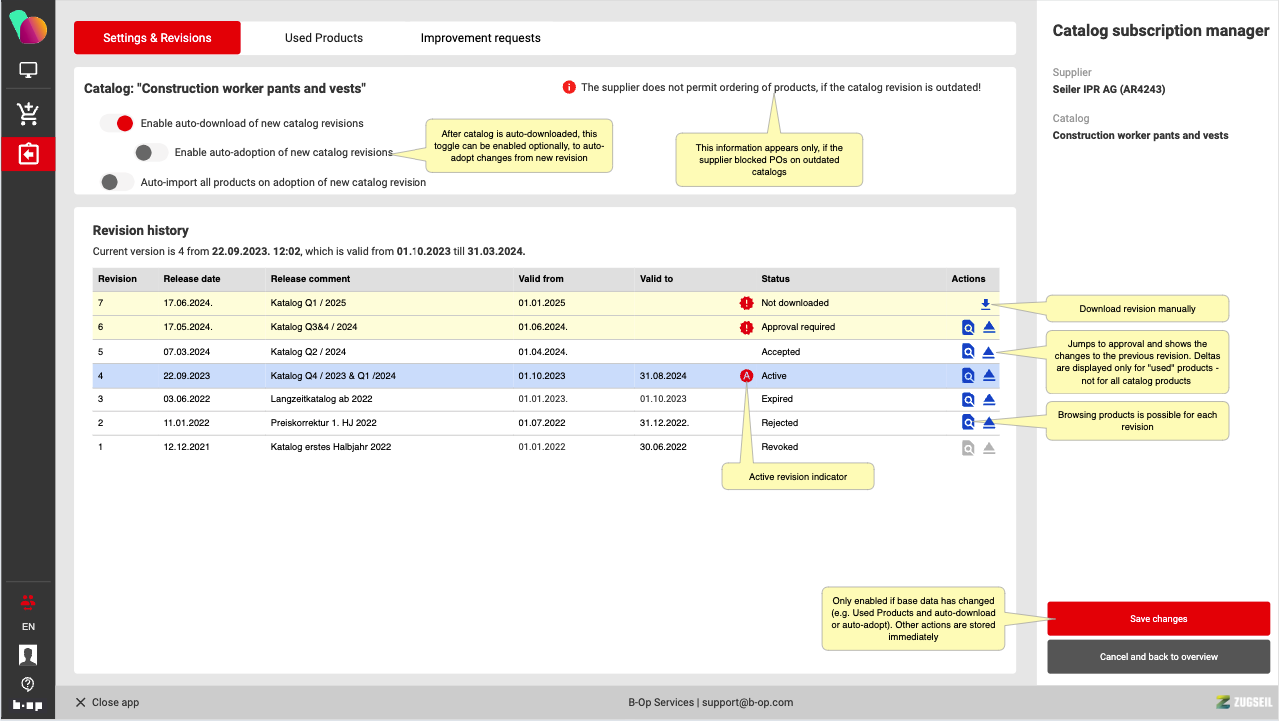Image resolution: width=1279 pixels, height=721 pixels.
Task: Jump to approval for revision 5 (Accepted)
Action: pyautogui.click(x=988, y=352)
